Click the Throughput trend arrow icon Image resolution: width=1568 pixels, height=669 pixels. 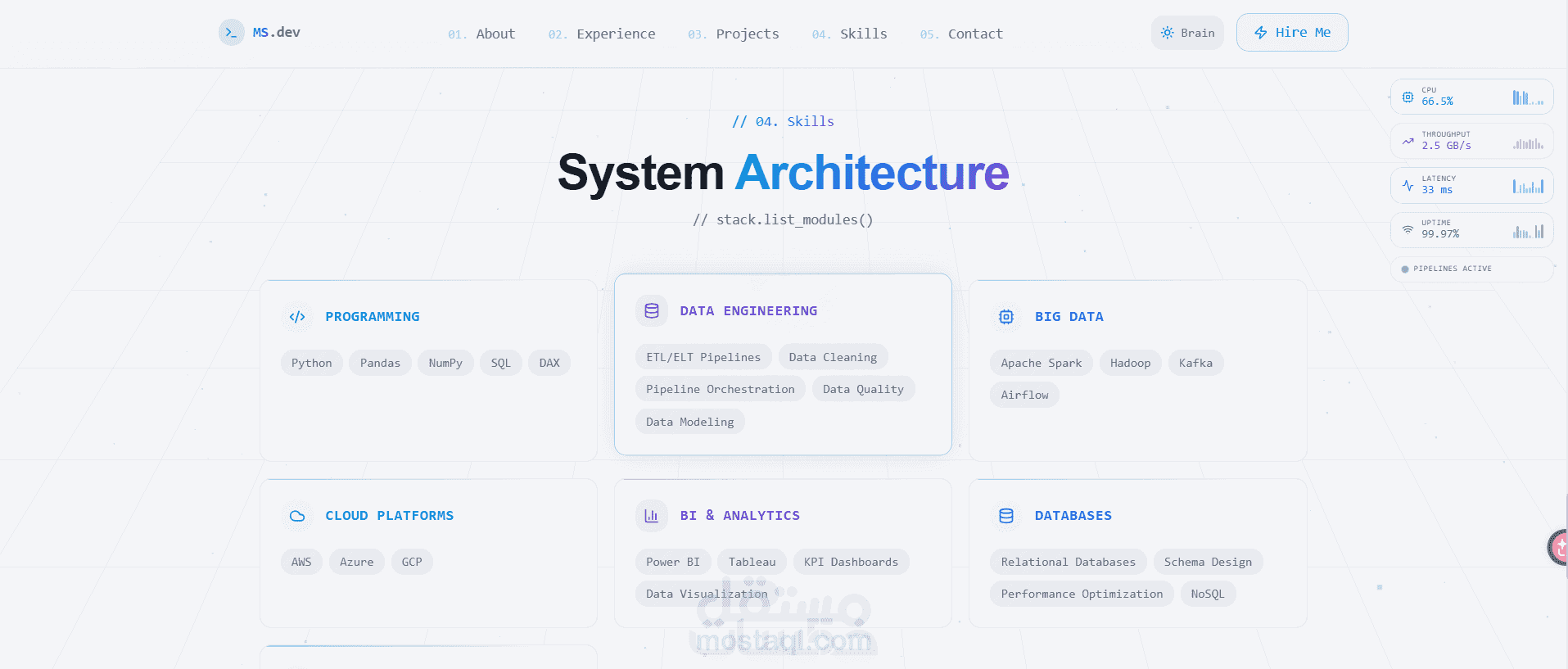tap(1408, 141)
